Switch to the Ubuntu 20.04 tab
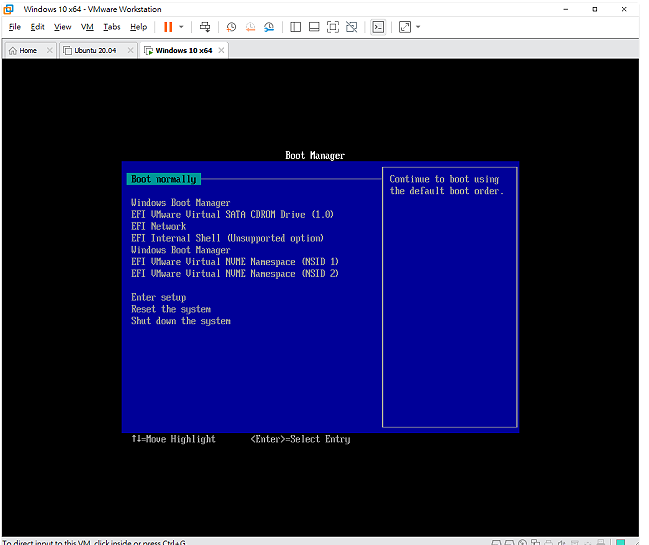The image size is (649, 545). point(95,50)
